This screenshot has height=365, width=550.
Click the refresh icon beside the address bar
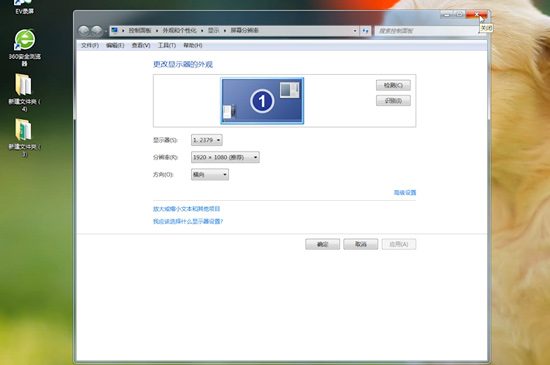point(365,31)
